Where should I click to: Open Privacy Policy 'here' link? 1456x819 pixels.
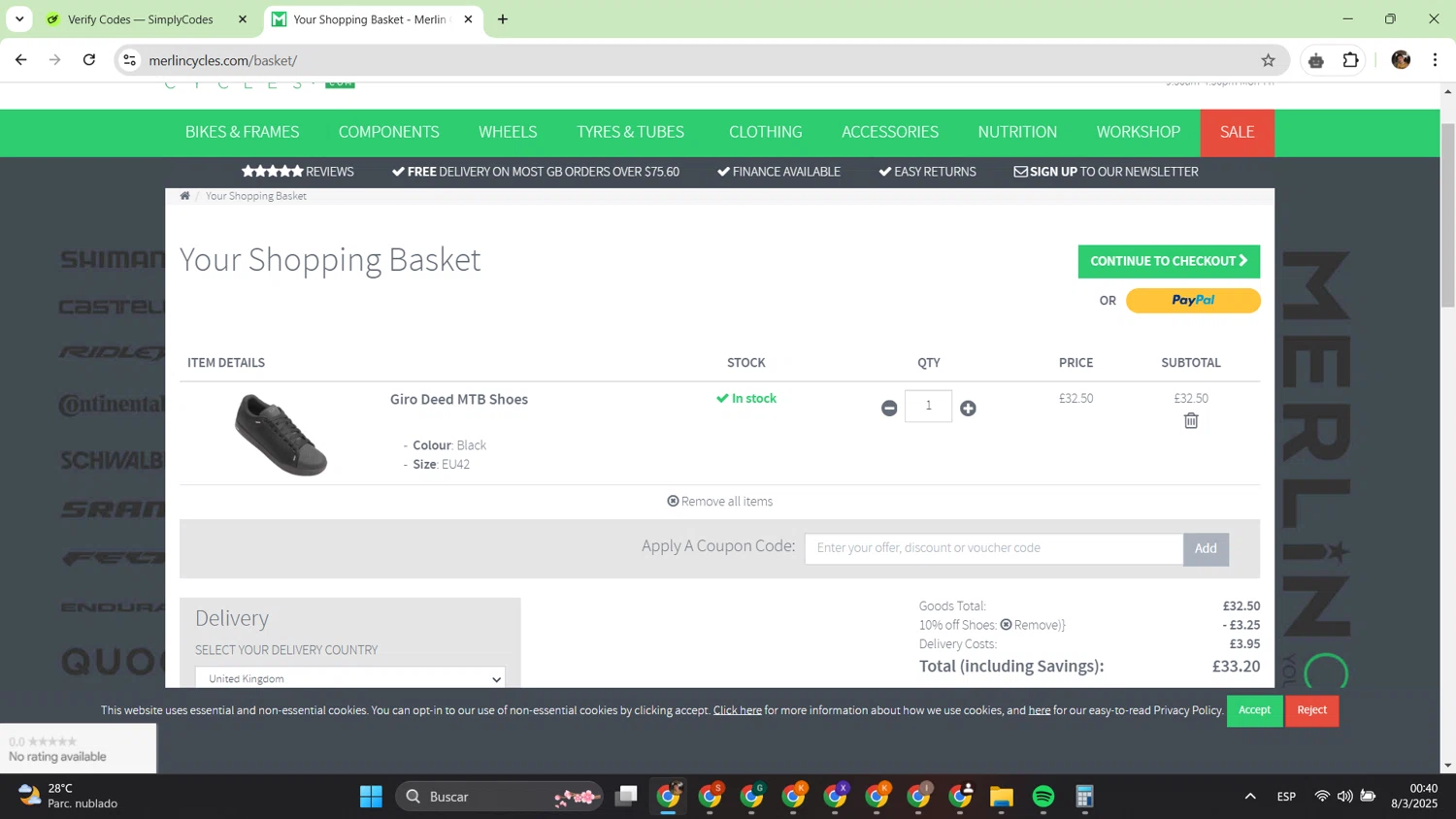1040,710
